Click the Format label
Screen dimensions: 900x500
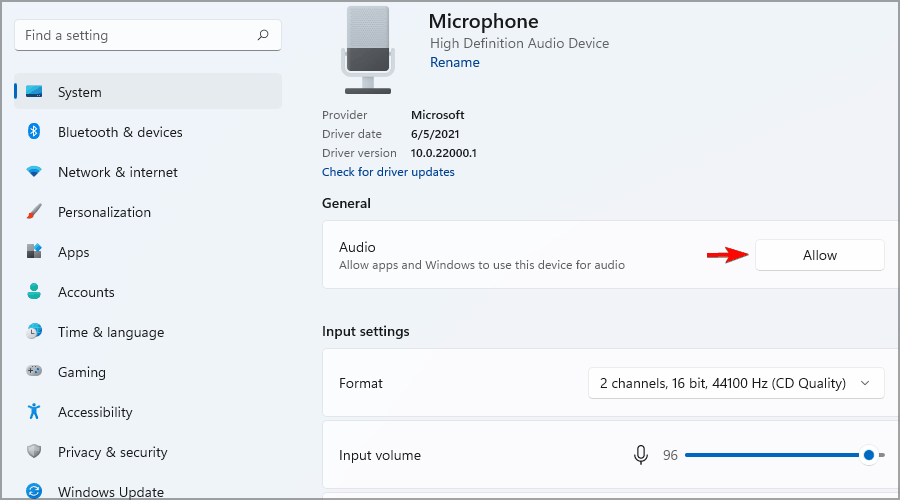360,383
